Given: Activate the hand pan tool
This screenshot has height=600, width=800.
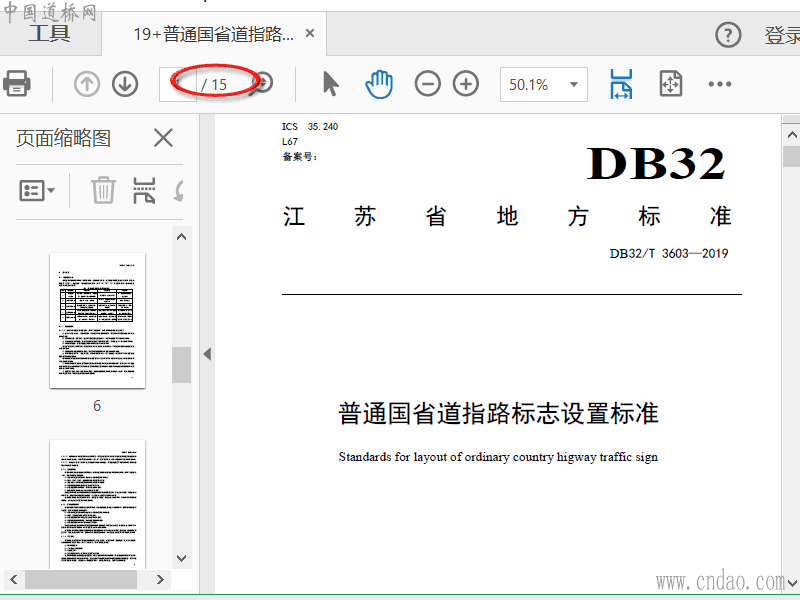Looking at the screenshot, I should coord(379,84).
